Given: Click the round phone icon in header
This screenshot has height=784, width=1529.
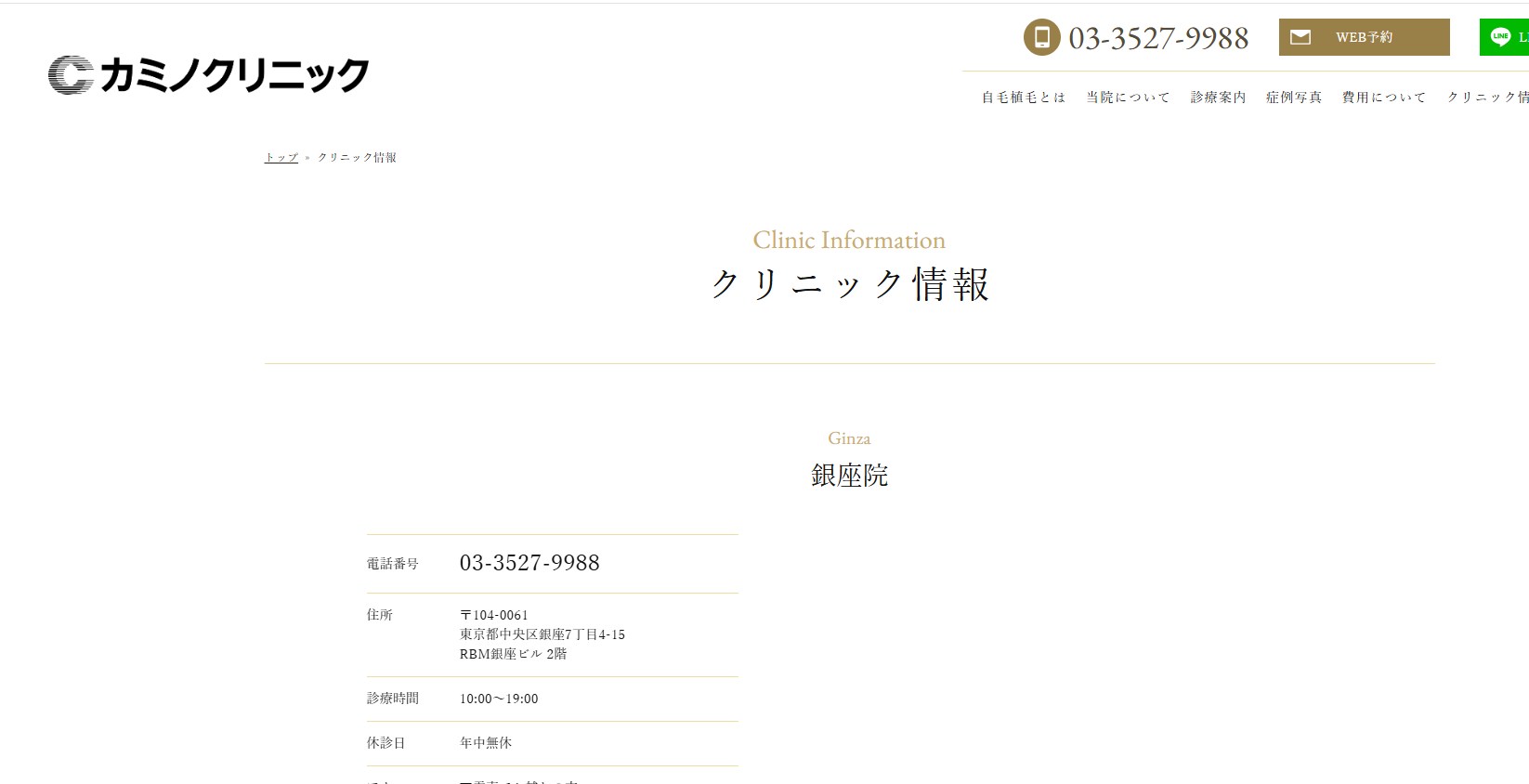Looking at the screenshot, I should point(1041,37).
